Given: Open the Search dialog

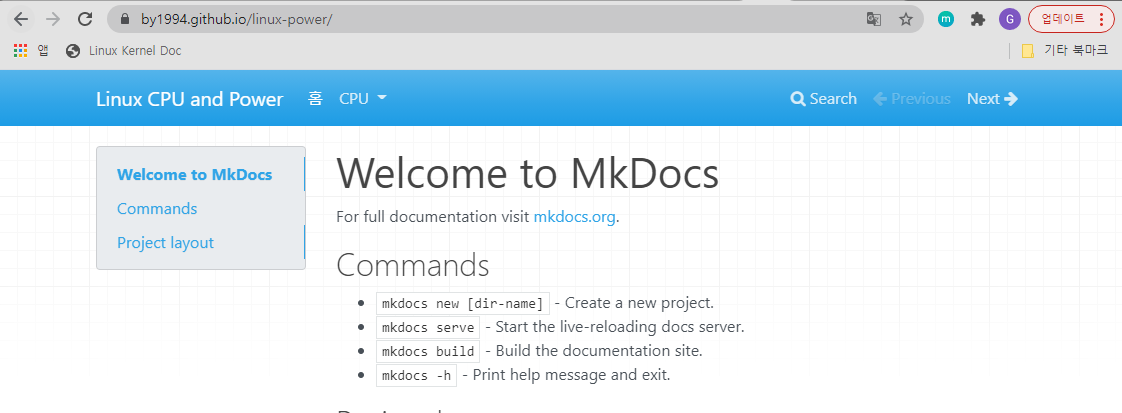Looking at the screenshot, I should pyautogui.click(x=823, y=99).
